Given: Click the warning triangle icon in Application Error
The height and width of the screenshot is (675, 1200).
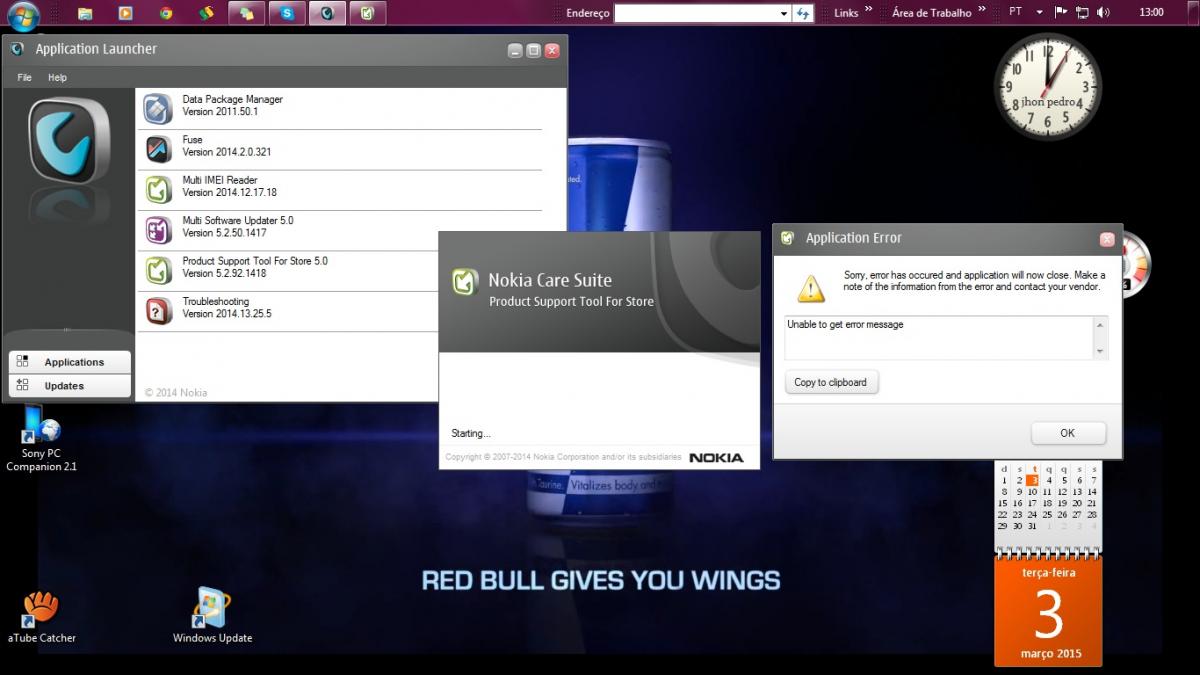Looking at the screenshot, I should pyautogui.click(x=811, y=288).
